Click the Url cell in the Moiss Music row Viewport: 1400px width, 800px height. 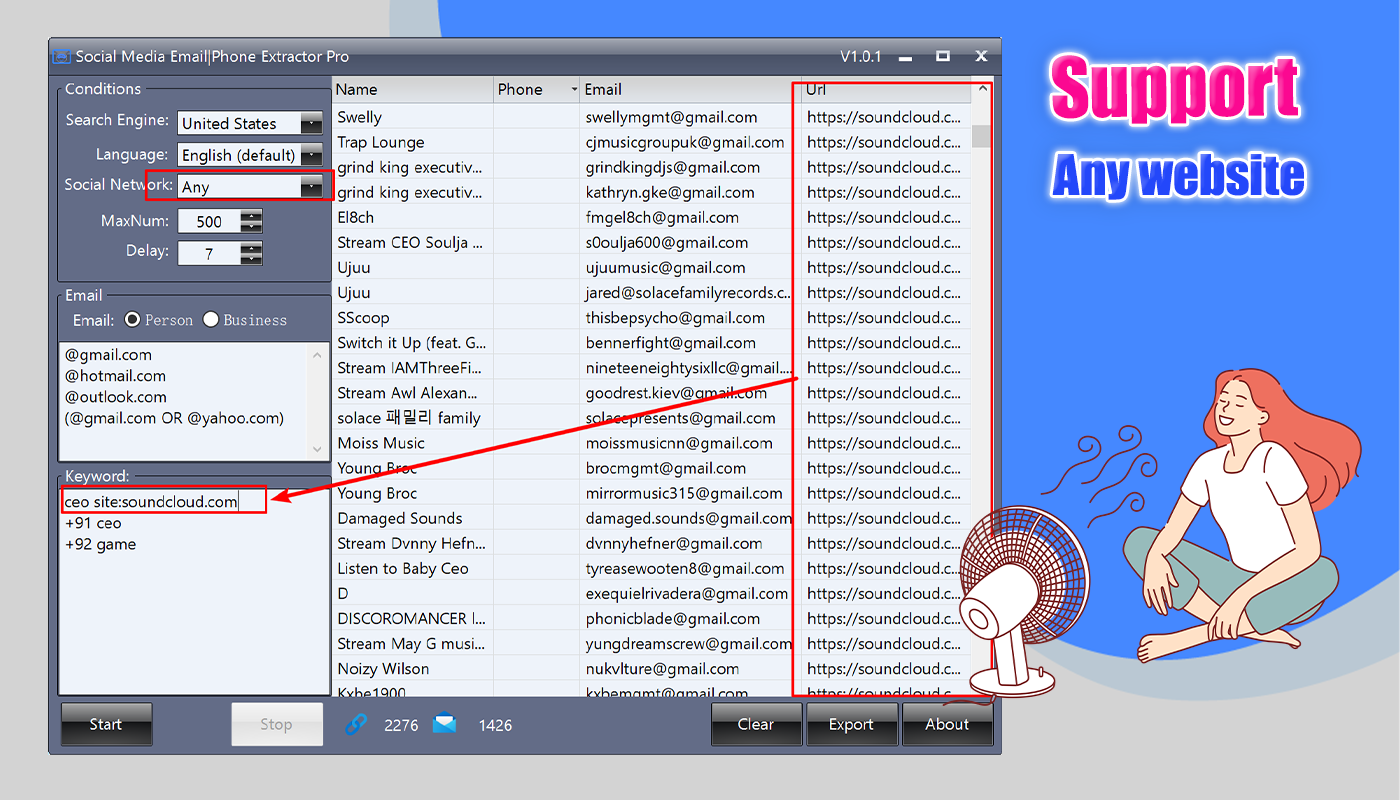click(x=884, y=443)
